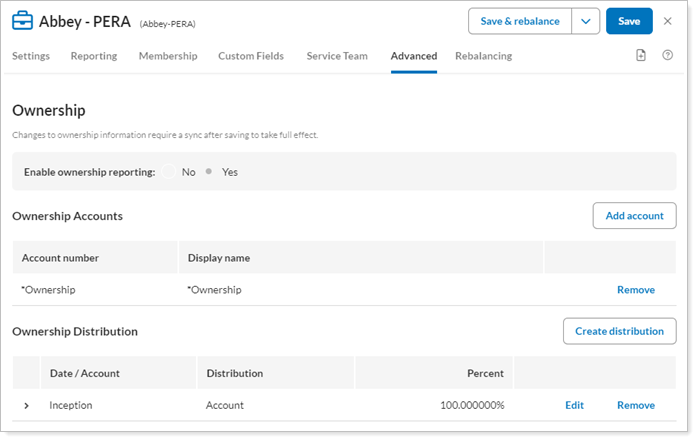Expand the Inception distribution row

tap(27, 406)
